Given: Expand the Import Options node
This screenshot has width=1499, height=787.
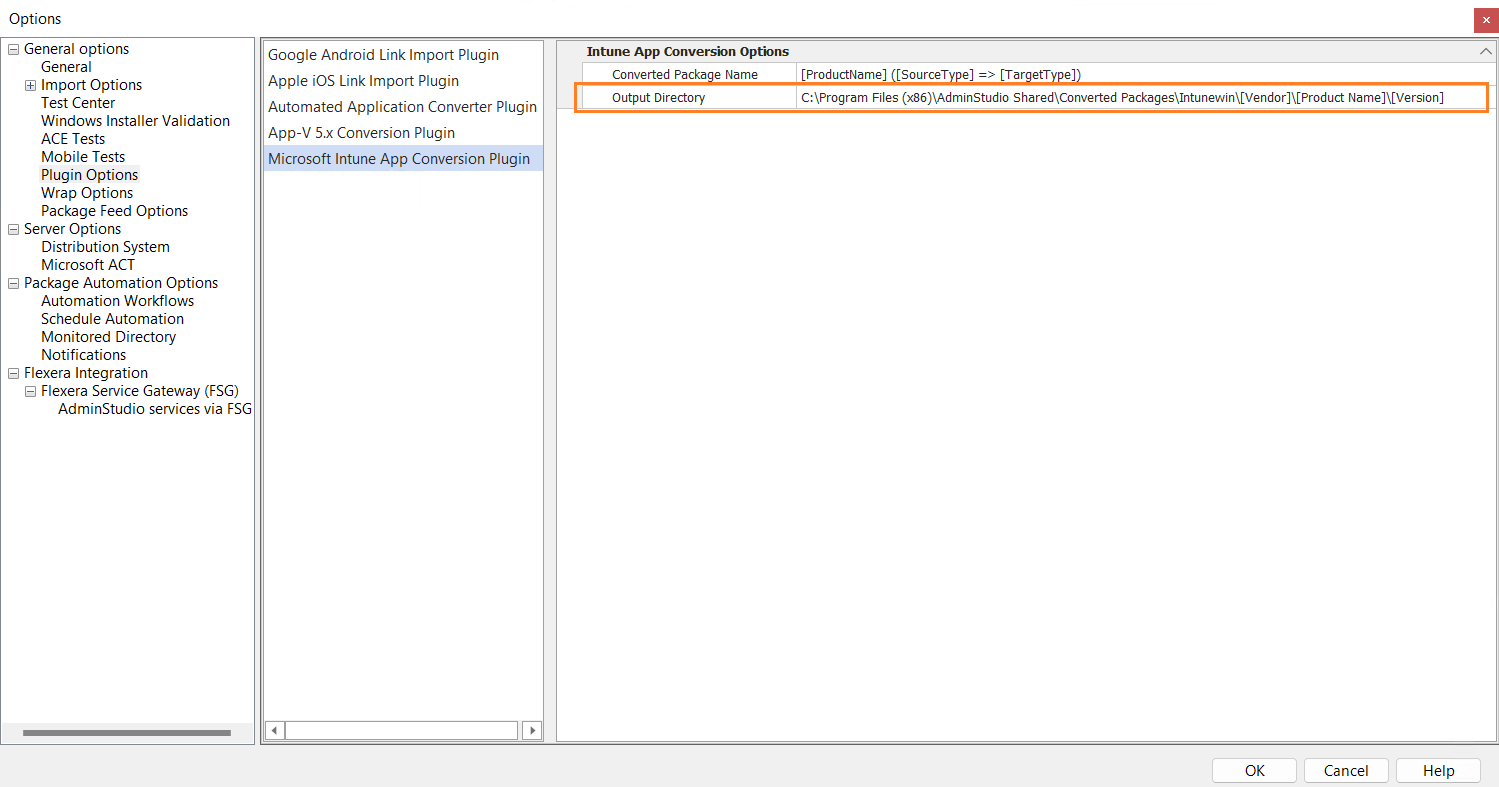Looking at the screenshot, I should tap(31, 85).
